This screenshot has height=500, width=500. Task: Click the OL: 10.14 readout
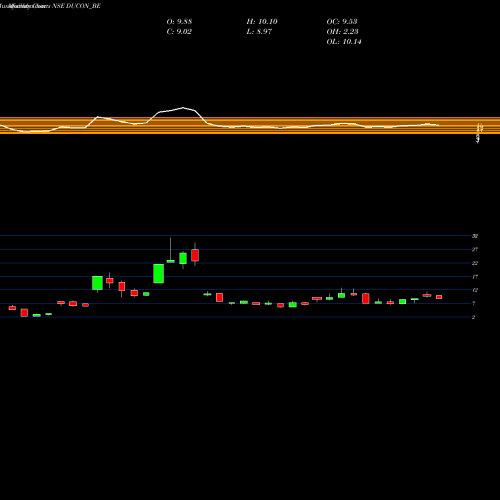pyautogui.click(x=344, y=42)
